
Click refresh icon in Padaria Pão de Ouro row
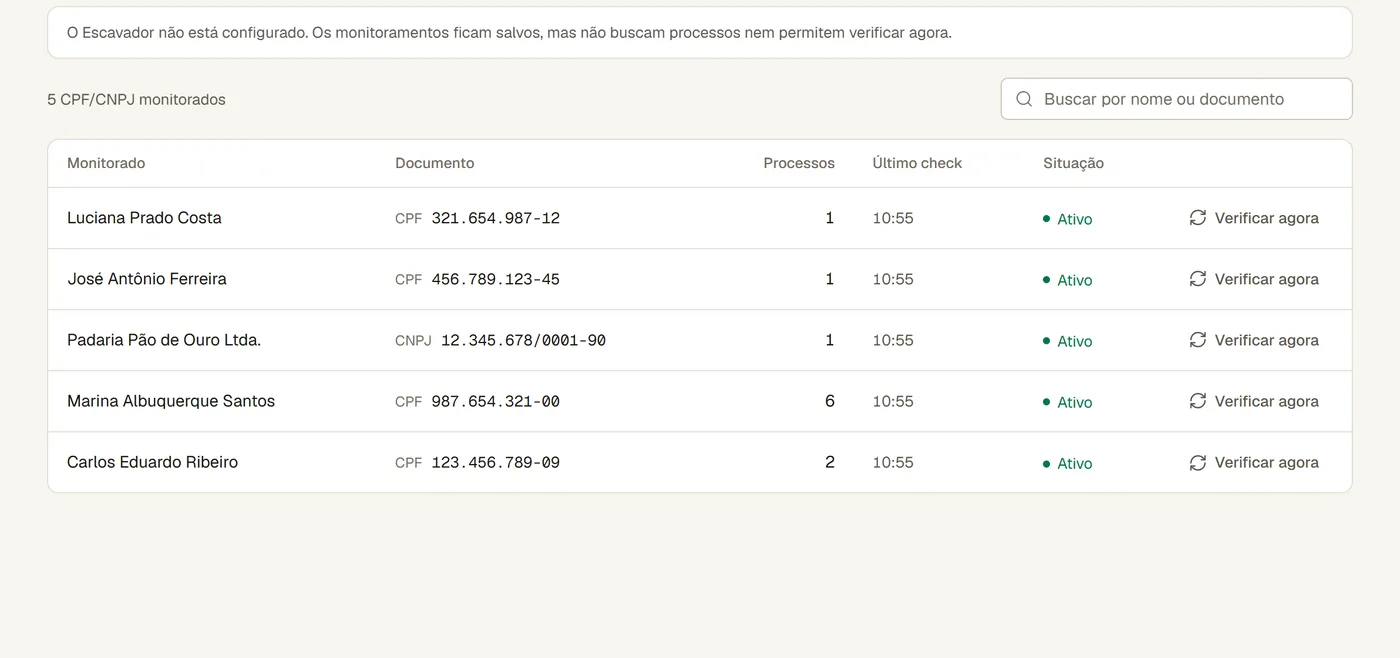pos(1197,340)
